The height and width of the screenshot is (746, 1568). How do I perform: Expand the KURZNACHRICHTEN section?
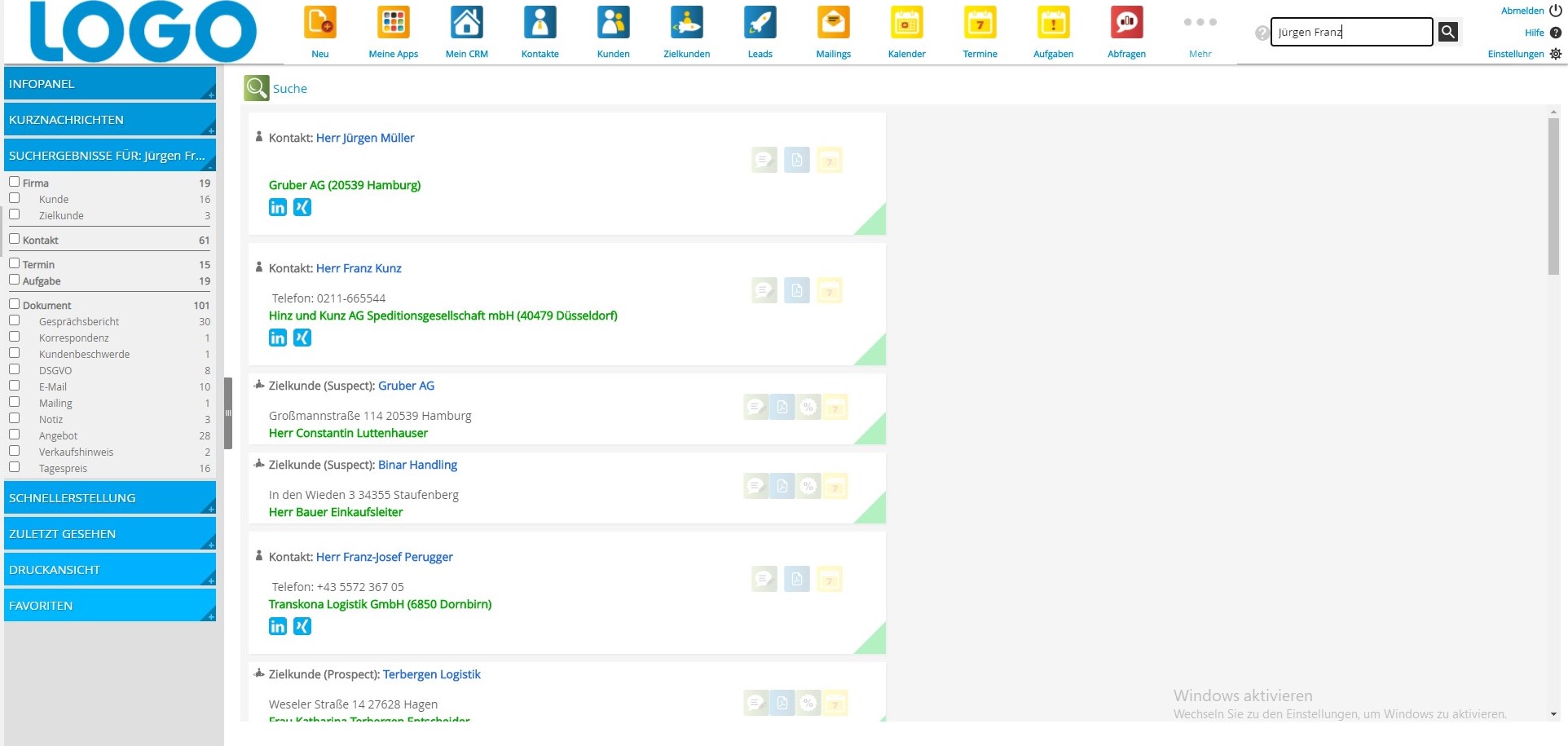pyautogui.click(x=110, y=120)
